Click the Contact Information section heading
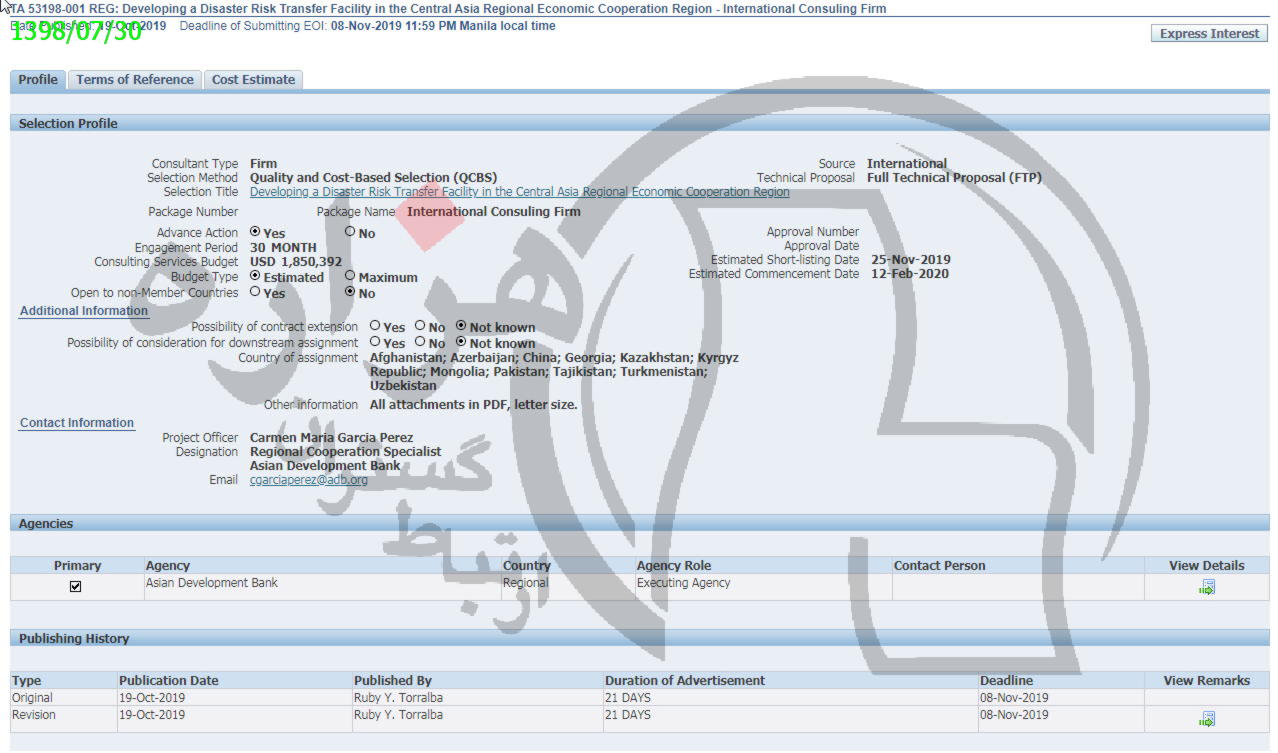Image resolution: width=1278 pixels, height=753 pixels. (x=77, y=423)
